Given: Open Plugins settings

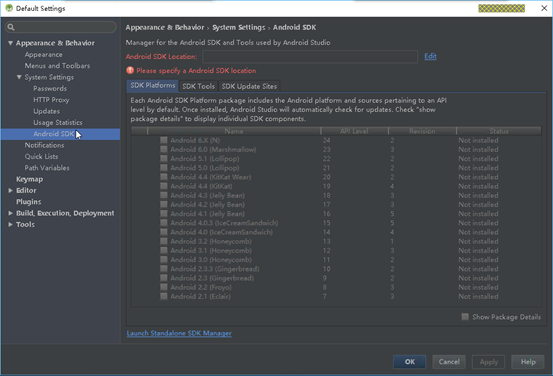Looking at the screenshot, I should tap(29, 202).
